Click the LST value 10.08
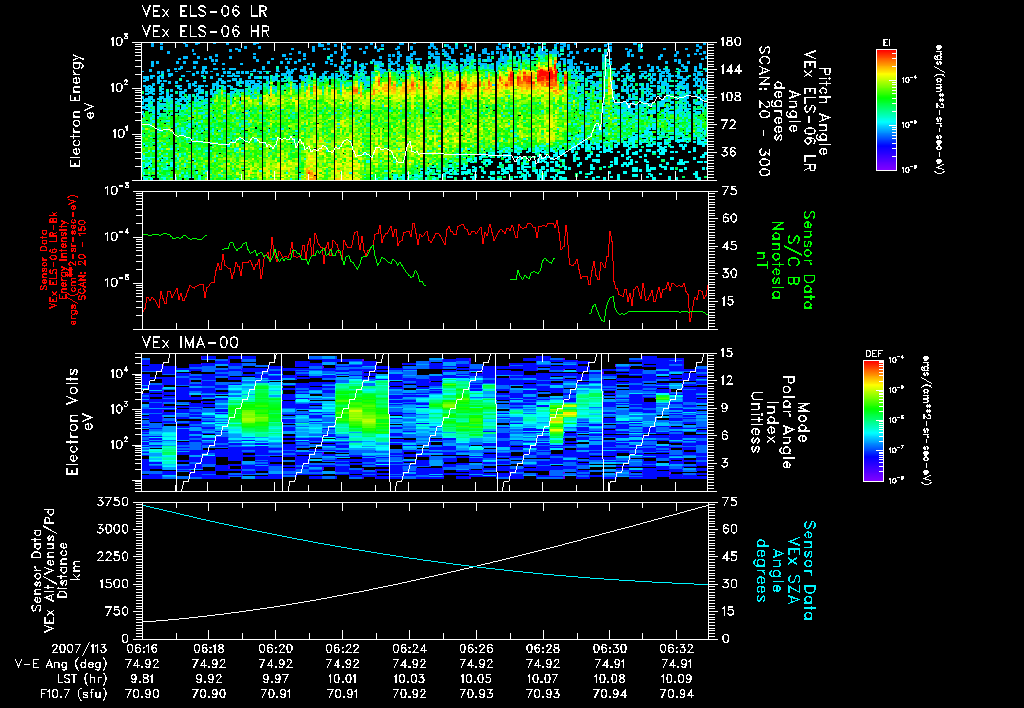The width and height of the screenshot is (1024, 708). click(610, 679)
